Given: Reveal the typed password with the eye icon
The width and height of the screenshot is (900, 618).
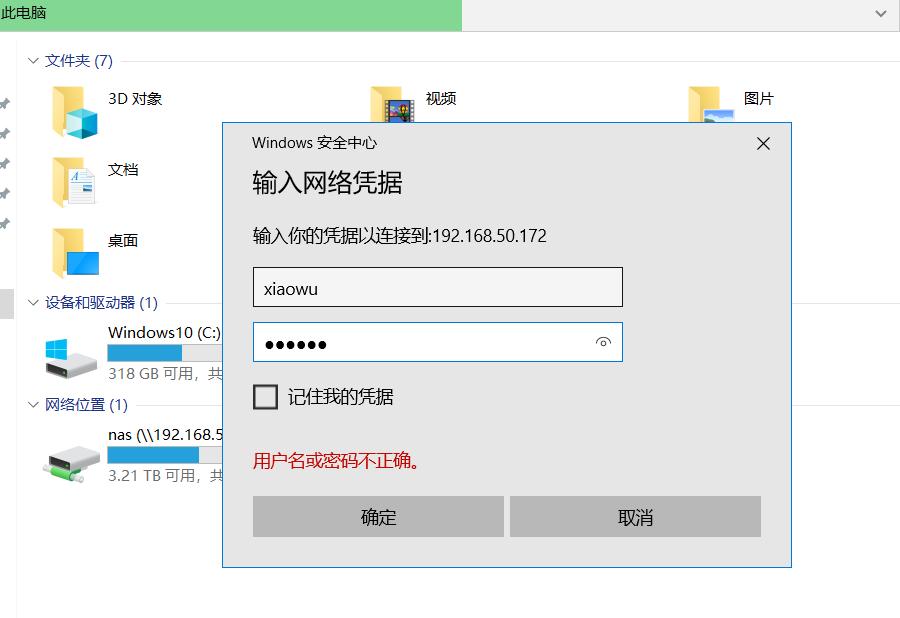Looking at the screenshot, I should [603, 342].
